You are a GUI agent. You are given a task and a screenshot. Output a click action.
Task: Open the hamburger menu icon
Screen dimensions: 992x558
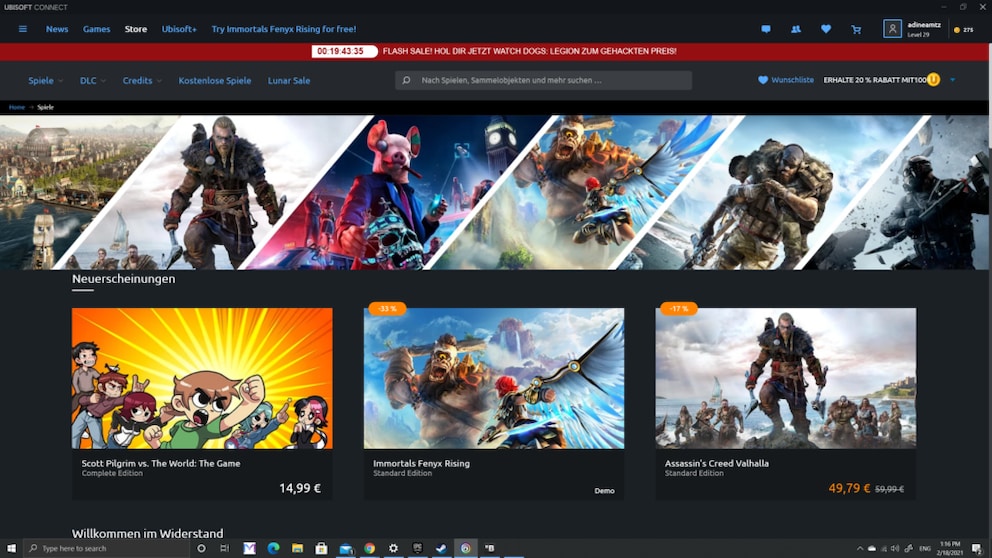tap(23, 29)
